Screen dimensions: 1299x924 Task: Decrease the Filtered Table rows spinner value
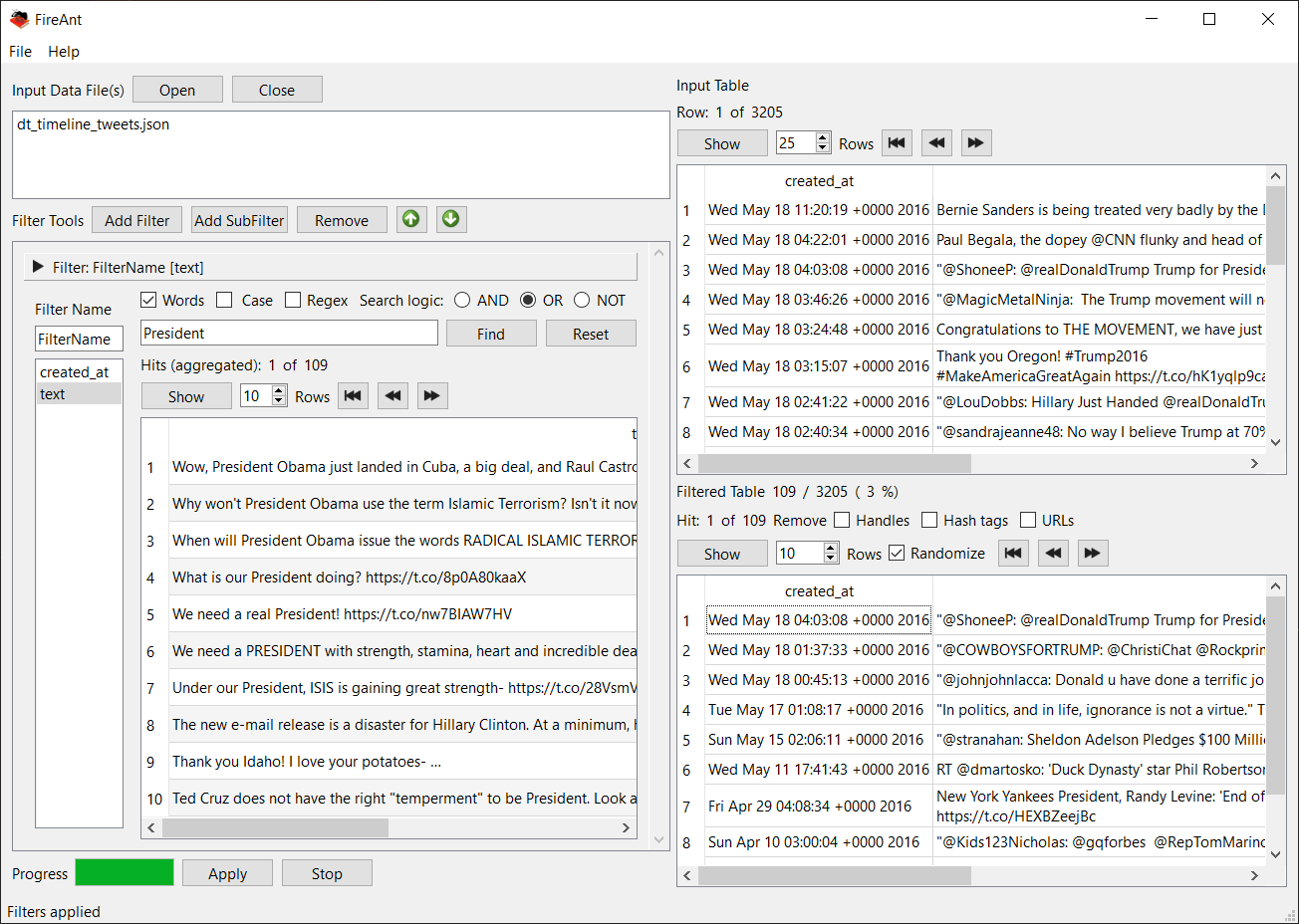point(831,559)
